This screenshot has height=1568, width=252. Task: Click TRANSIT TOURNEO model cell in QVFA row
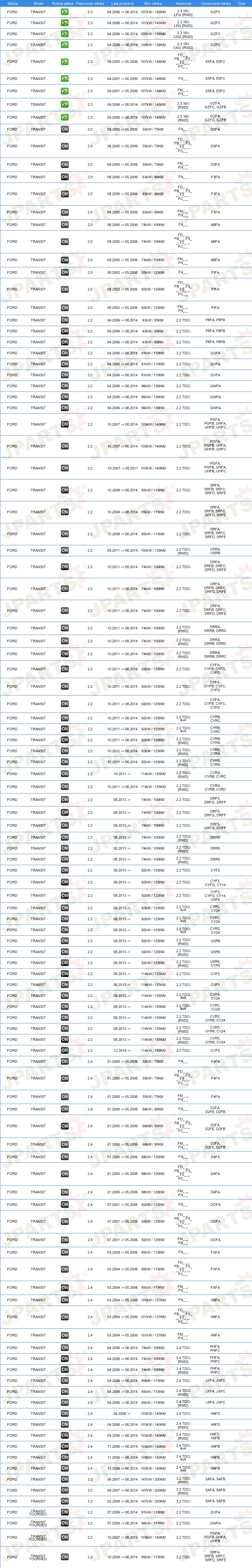pos(38,1513)
